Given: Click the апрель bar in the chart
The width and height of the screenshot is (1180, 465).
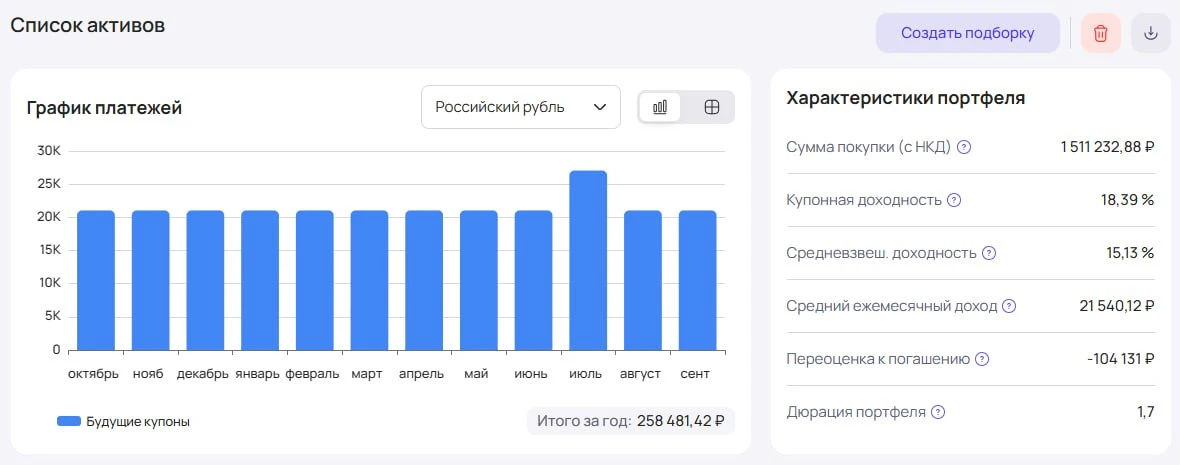Looking at the screenshot, I should (424, 280).
